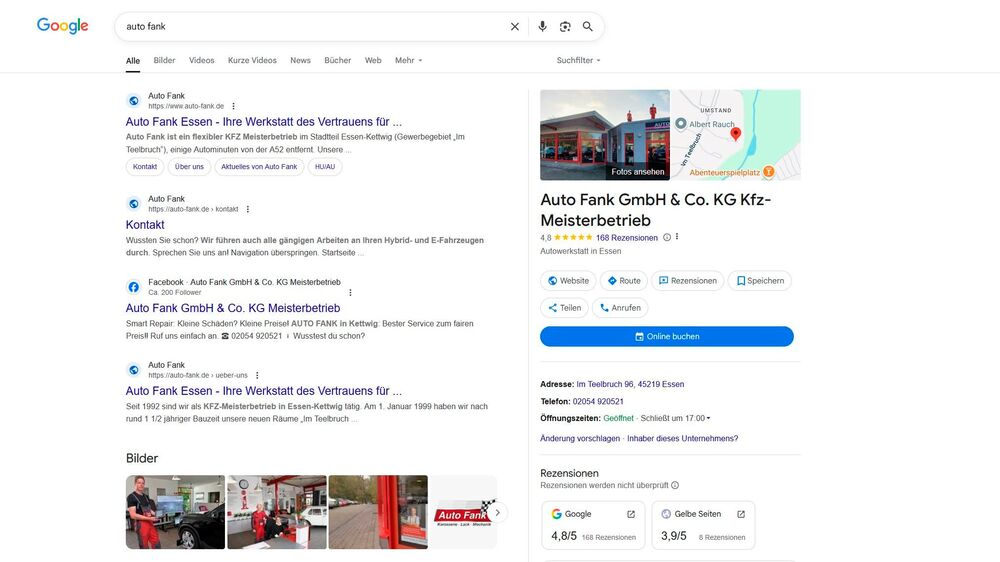
Task: Open three-dot menu beside Kontakt result URL
Action: point(247,209)
